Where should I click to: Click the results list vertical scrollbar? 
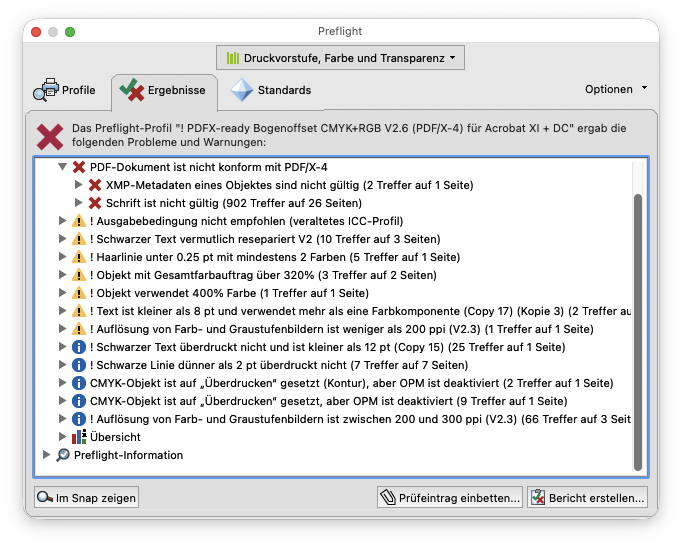638,332
